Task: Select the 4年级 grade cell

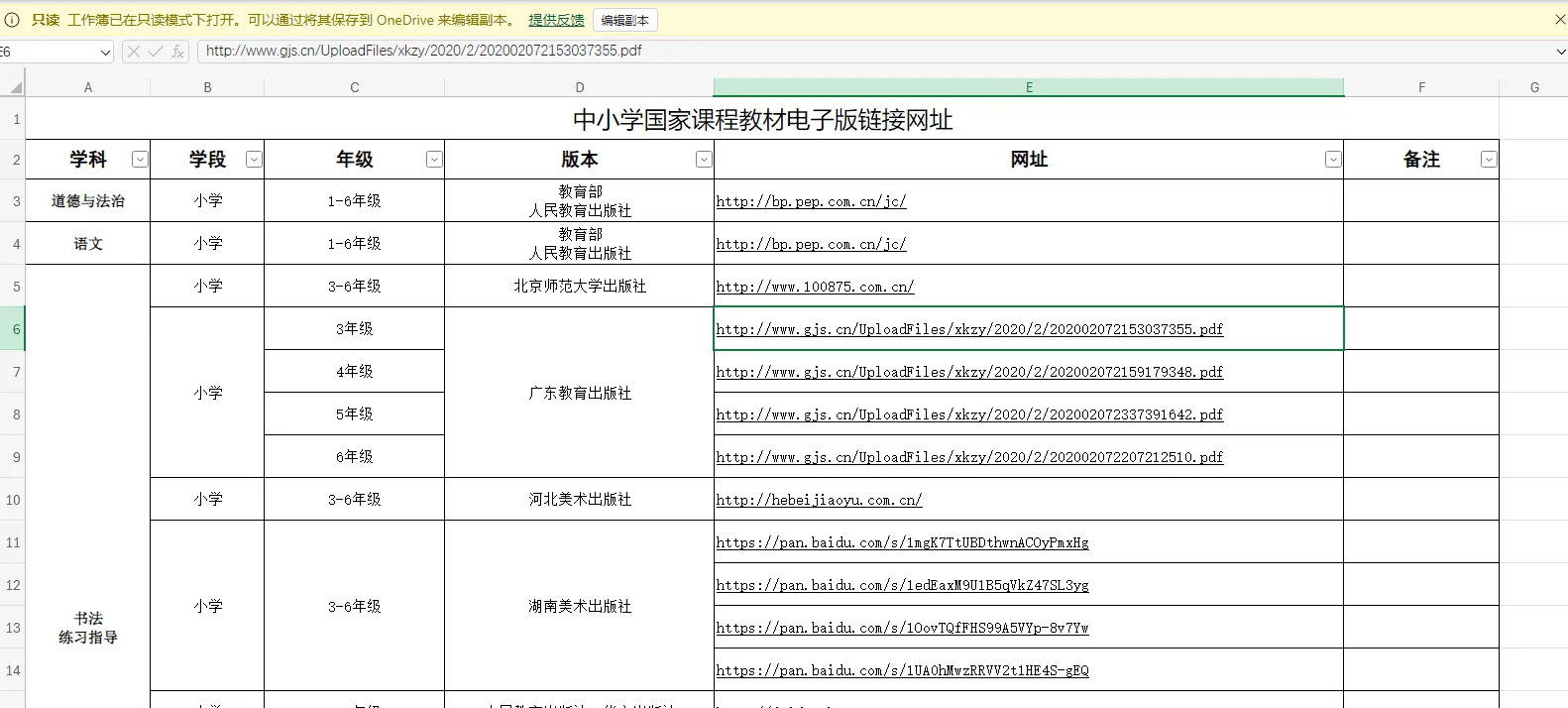Action: click(354, 371)
